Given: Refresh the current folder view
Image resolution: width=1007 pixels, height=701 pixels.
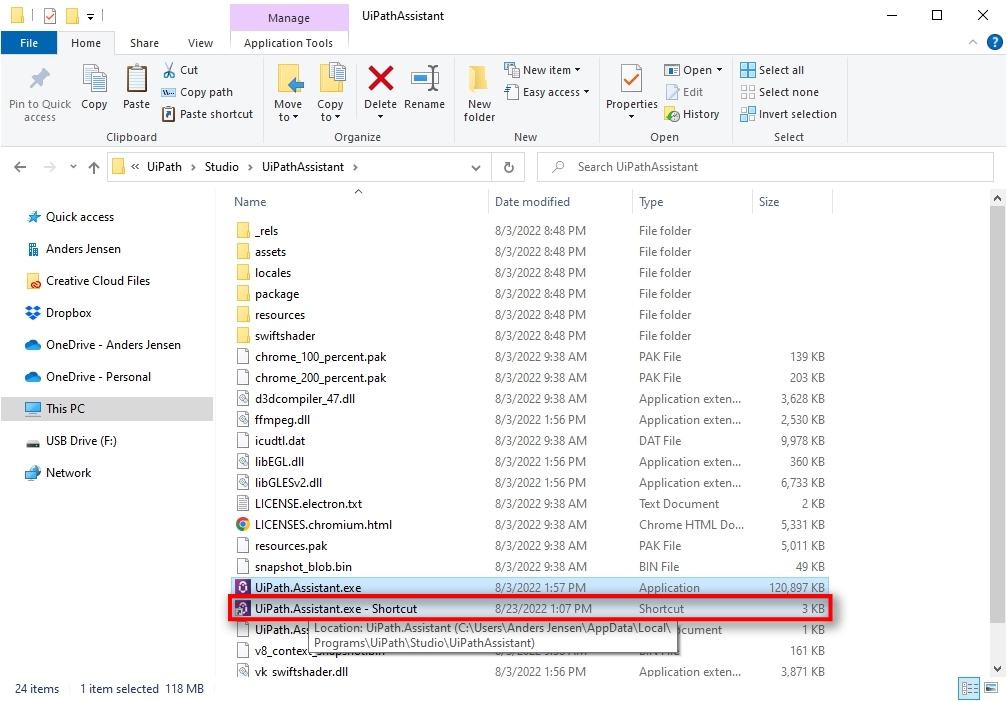Looking at the screenshot, I should coord(509,168).
